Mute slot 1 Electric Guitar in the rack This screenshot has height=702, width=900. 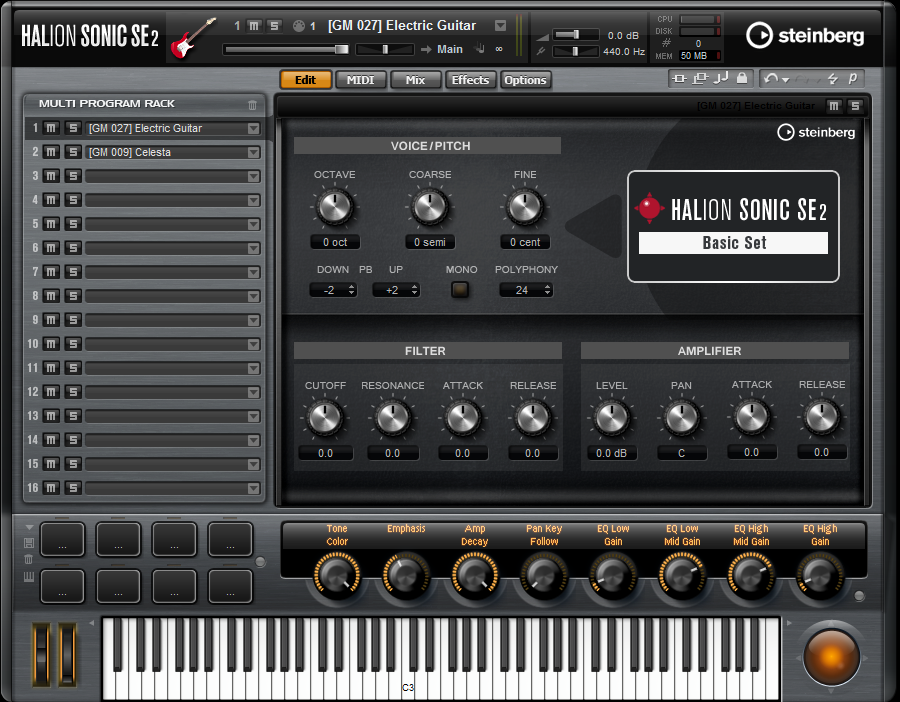click(x=51, y=128)
